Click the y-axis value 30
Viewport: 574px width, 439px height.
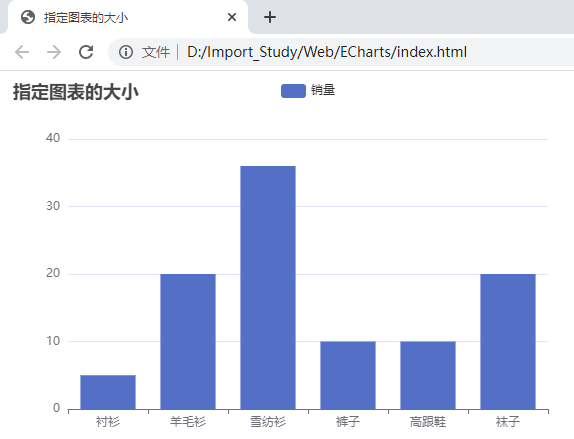[x=53, y=206]
